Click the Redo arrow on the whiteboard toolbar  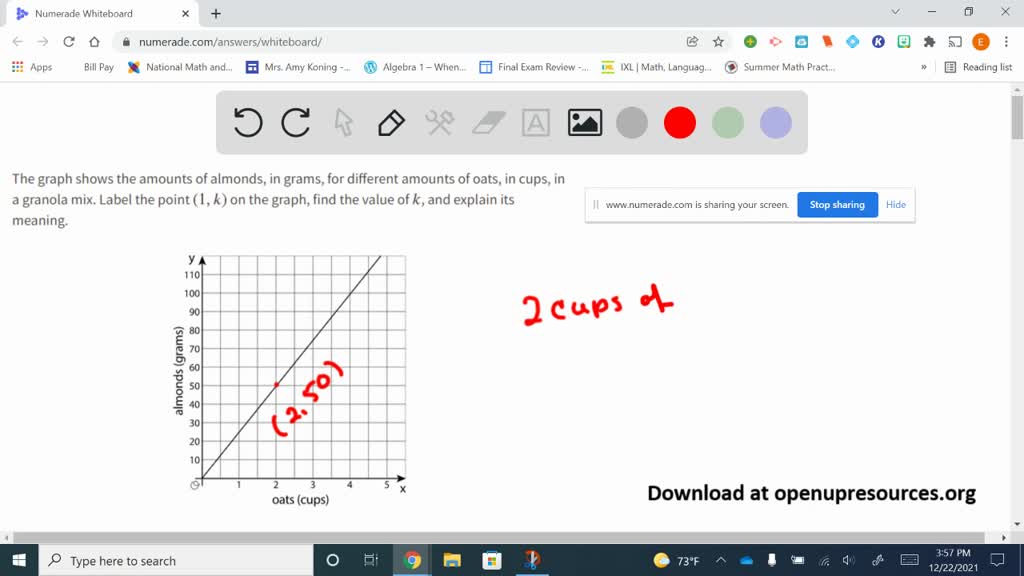click(x=295, y=122)
